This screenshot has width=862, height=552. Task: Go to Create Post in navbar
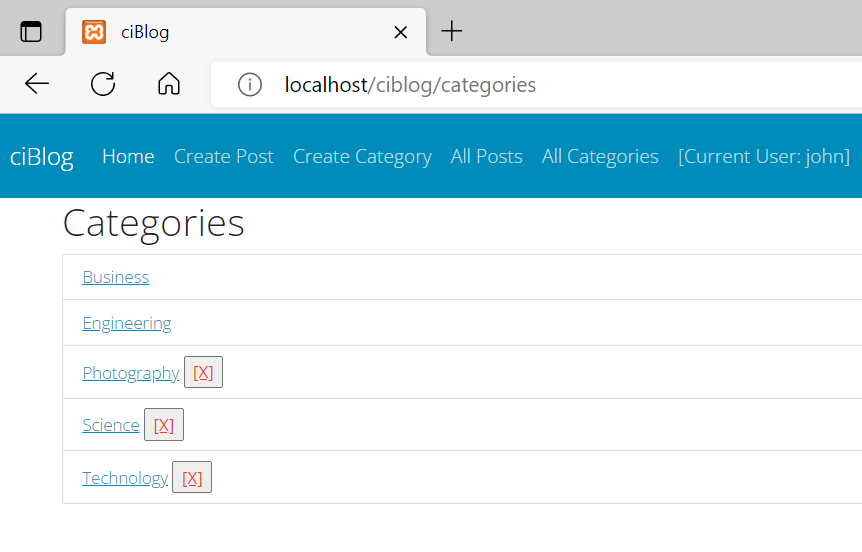click(x=224, y=157)
